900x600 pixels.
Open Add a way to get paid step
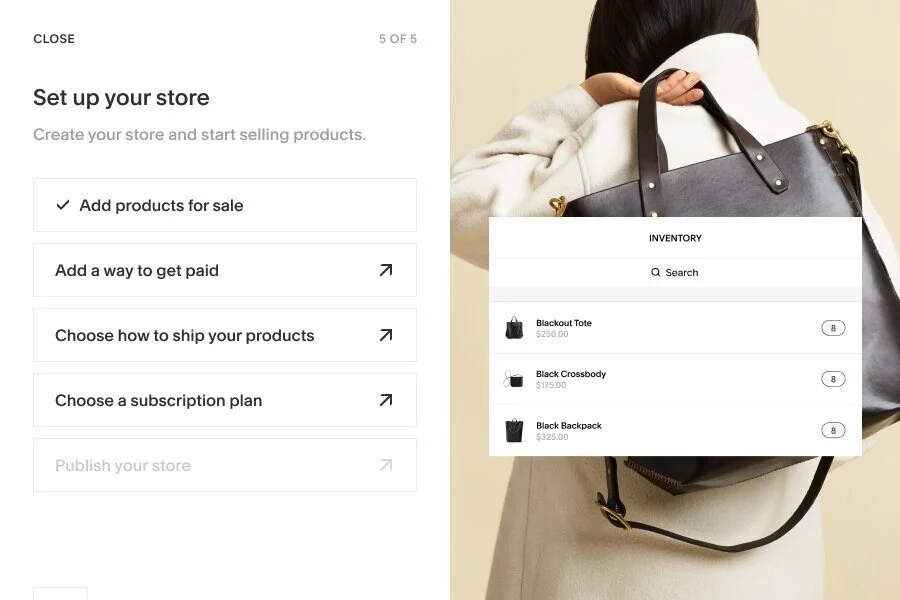coord(225,270)
